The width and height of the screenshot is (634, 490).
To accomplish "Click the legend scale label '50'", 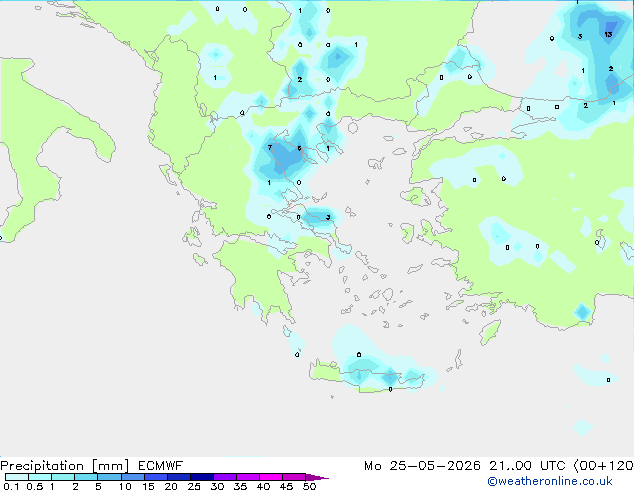I will (309, 486).
